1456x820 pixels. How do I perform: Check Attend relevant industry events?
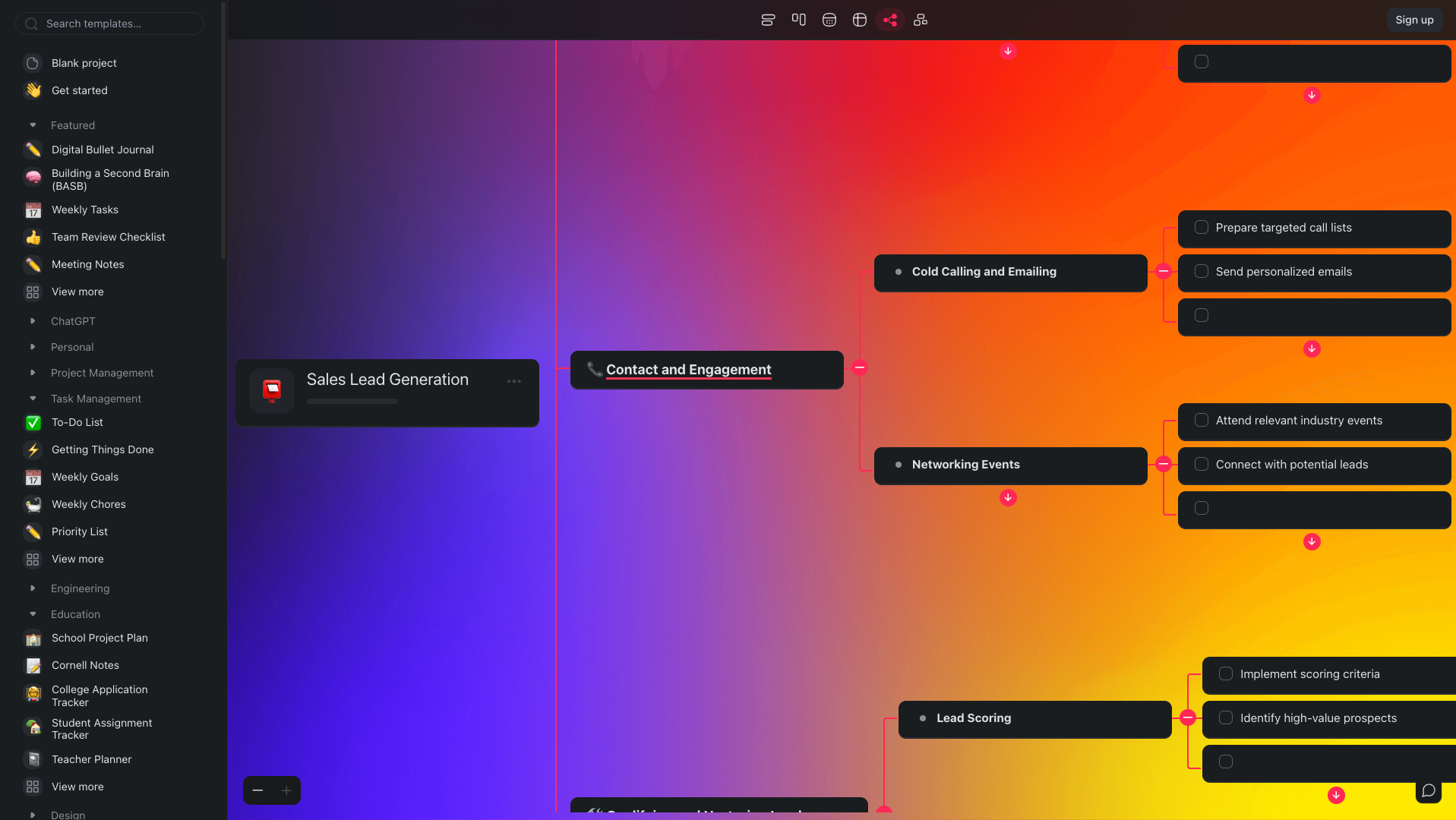[x=1201, y=420]
